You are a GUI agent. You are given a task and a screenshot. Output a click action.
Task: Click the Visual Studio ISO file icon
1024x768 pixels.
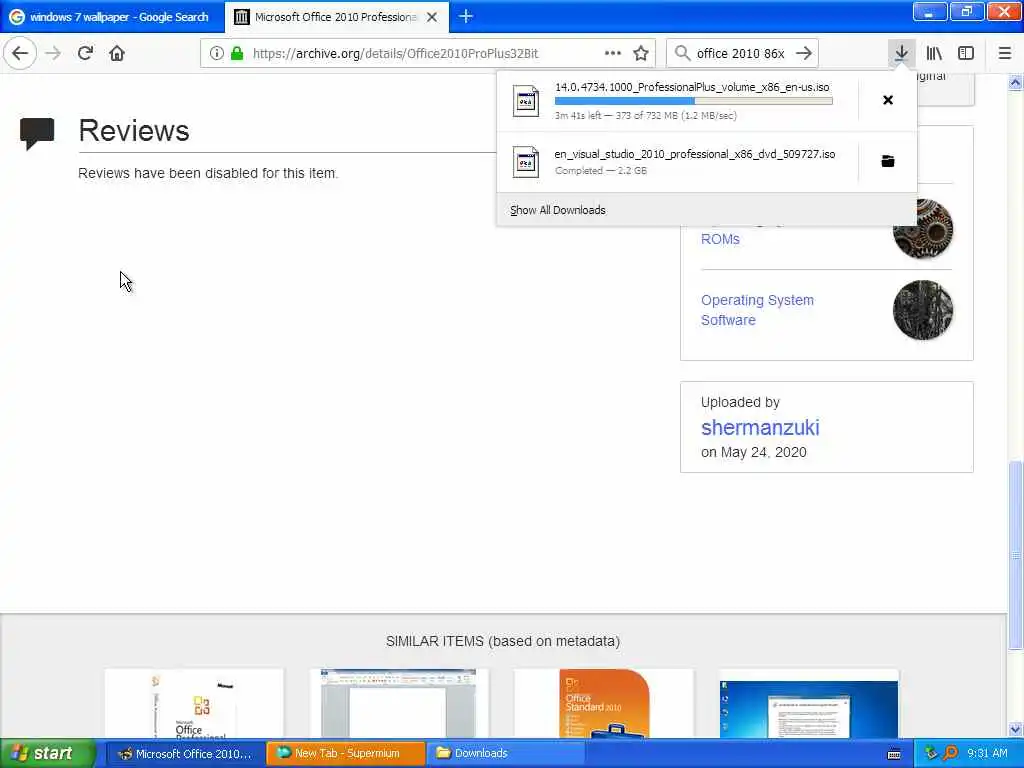click(x=526, y=162)
